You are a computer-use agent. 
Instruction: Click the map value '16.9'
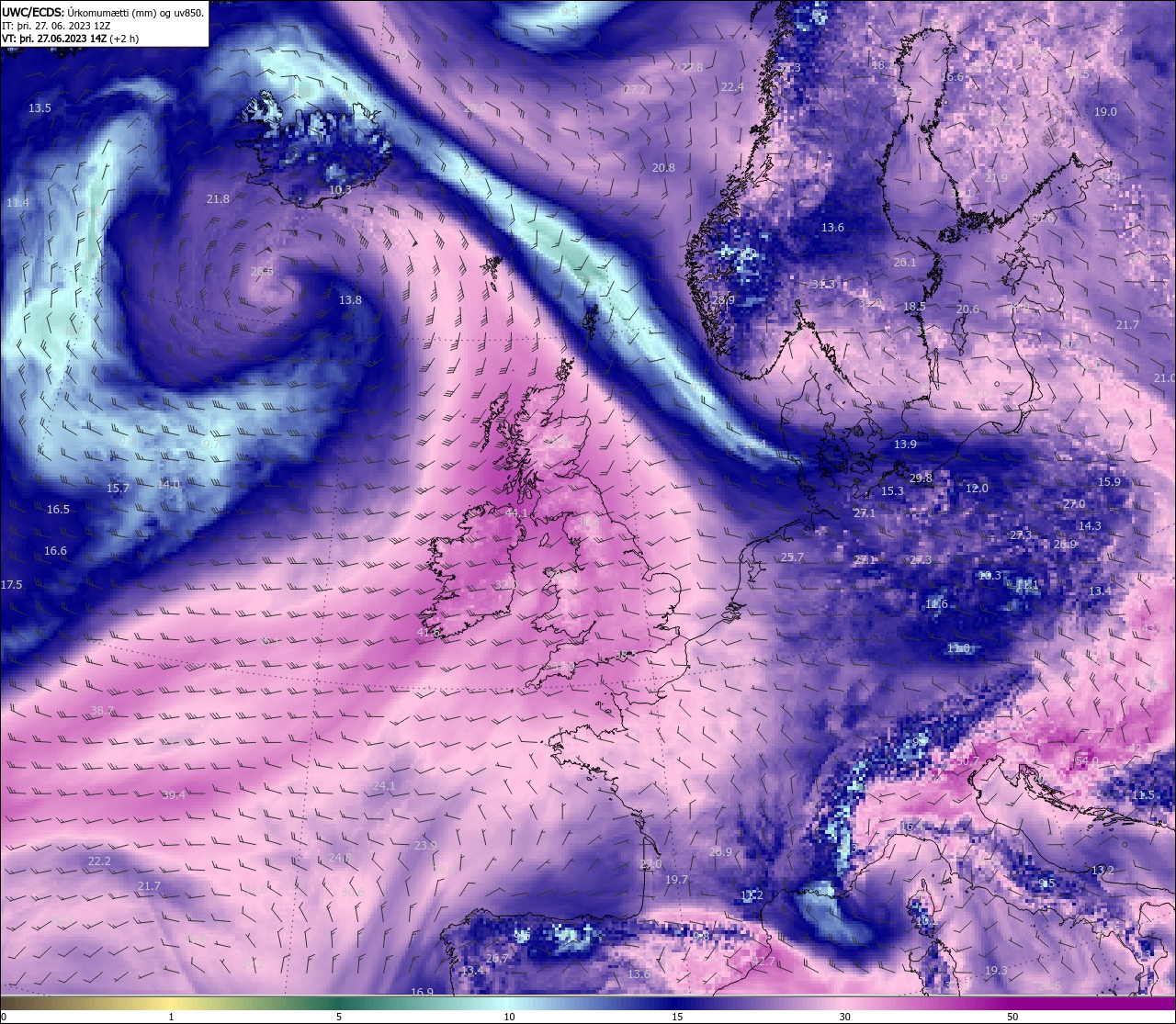(422, 992)
